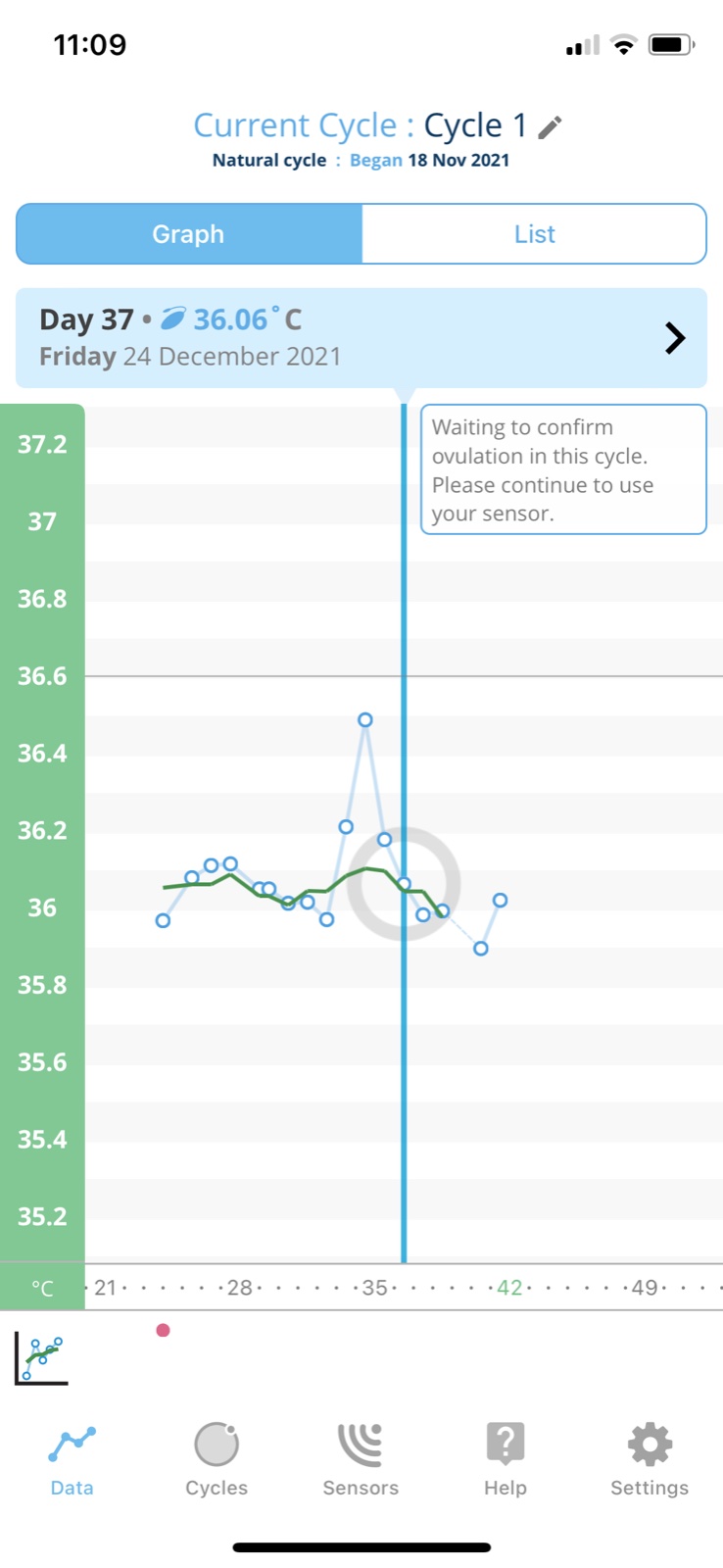The height and width of the screenshot is (1568, 723).
Task: Open the Cycles tab icon
Action: click(217, 1445)
